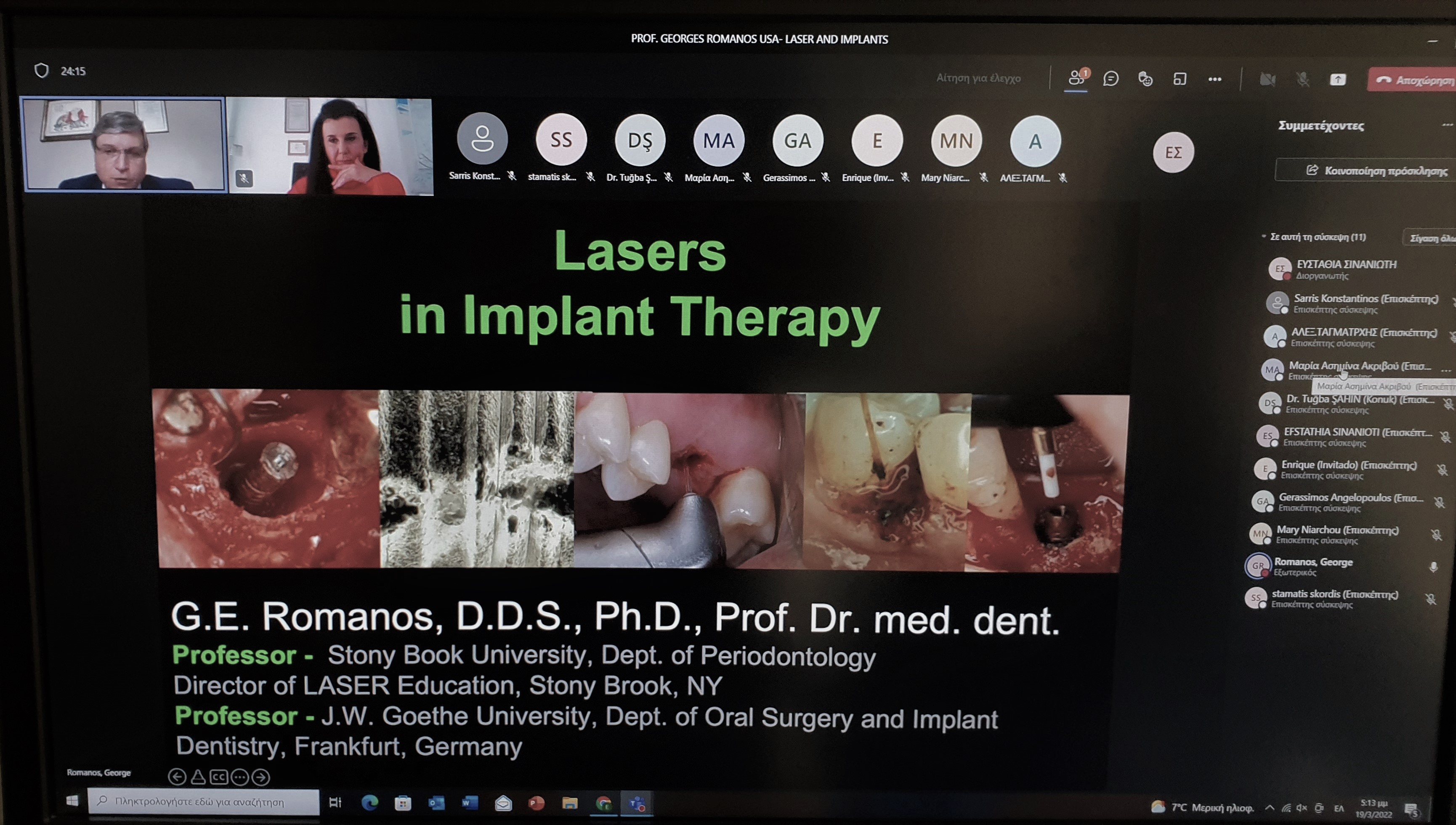The width and height of the screenshot is (1456, 825).
Task: Open the meeting chat panel
Action: click(x=1111, y=78)
